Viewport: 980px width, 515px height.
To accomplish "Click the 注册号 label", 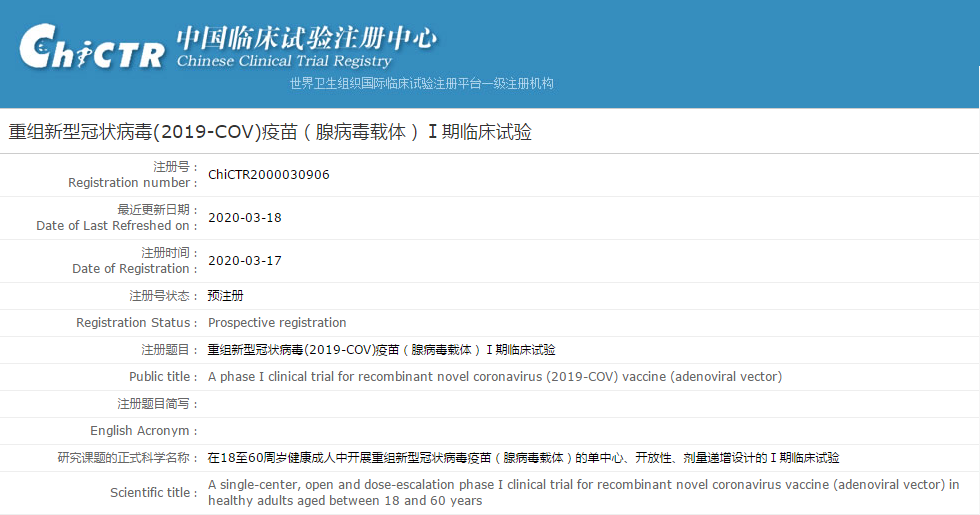I will click(176, 167).
